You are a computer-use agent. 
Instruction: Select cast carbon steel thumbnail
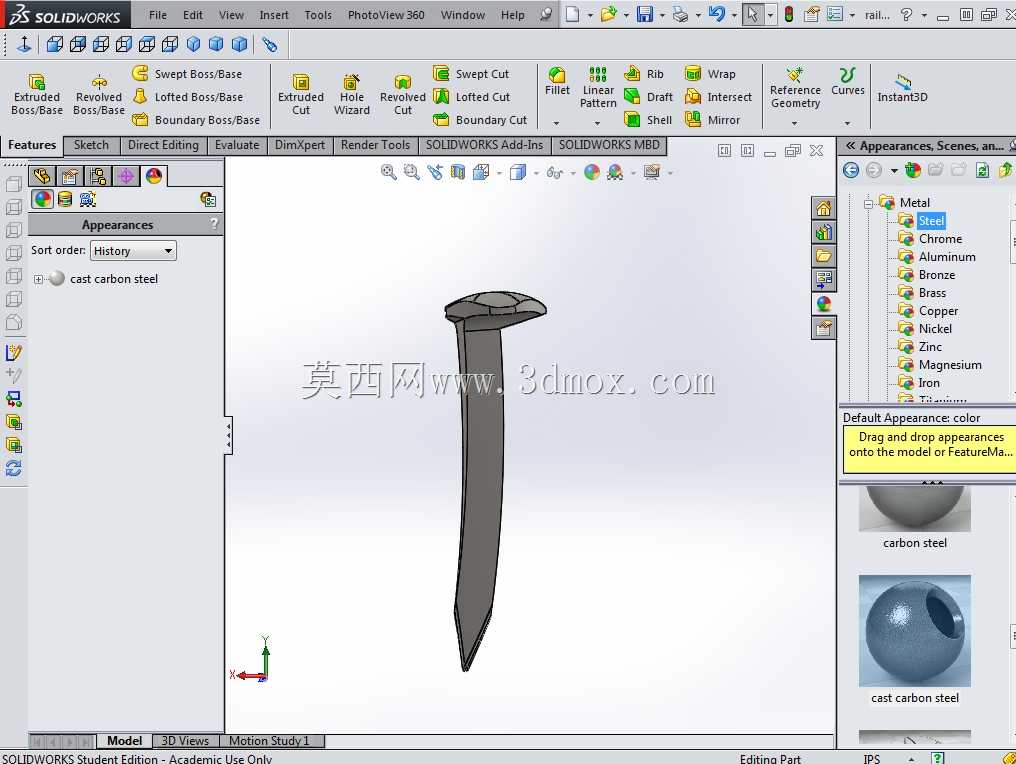[x=914, y=630]
